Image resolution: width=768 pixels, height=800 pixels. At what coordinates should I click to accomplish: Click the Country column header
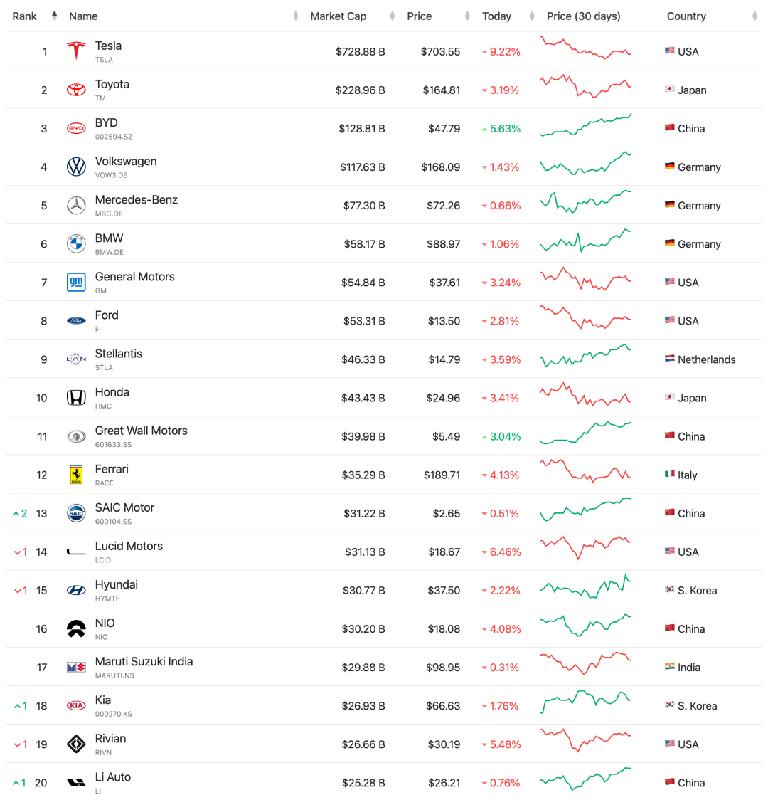[x=686, y=16]
